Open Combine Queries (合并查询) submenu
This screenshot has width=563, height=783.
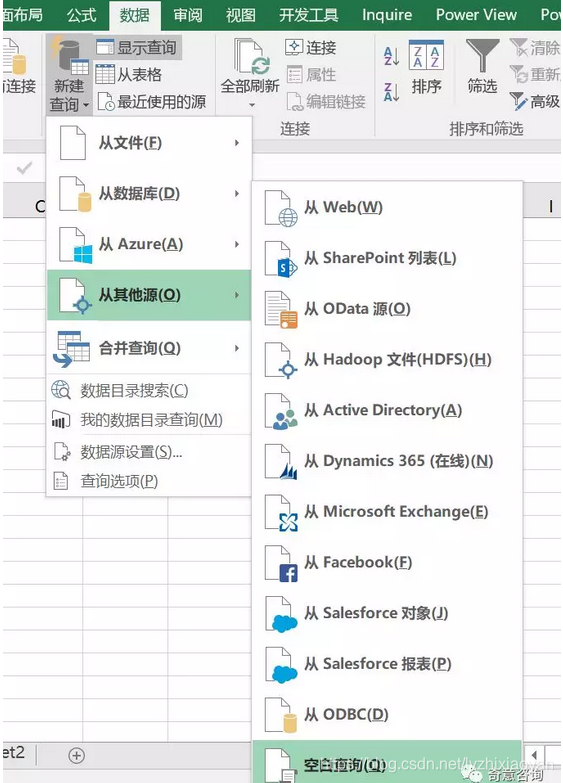[149, 348]
